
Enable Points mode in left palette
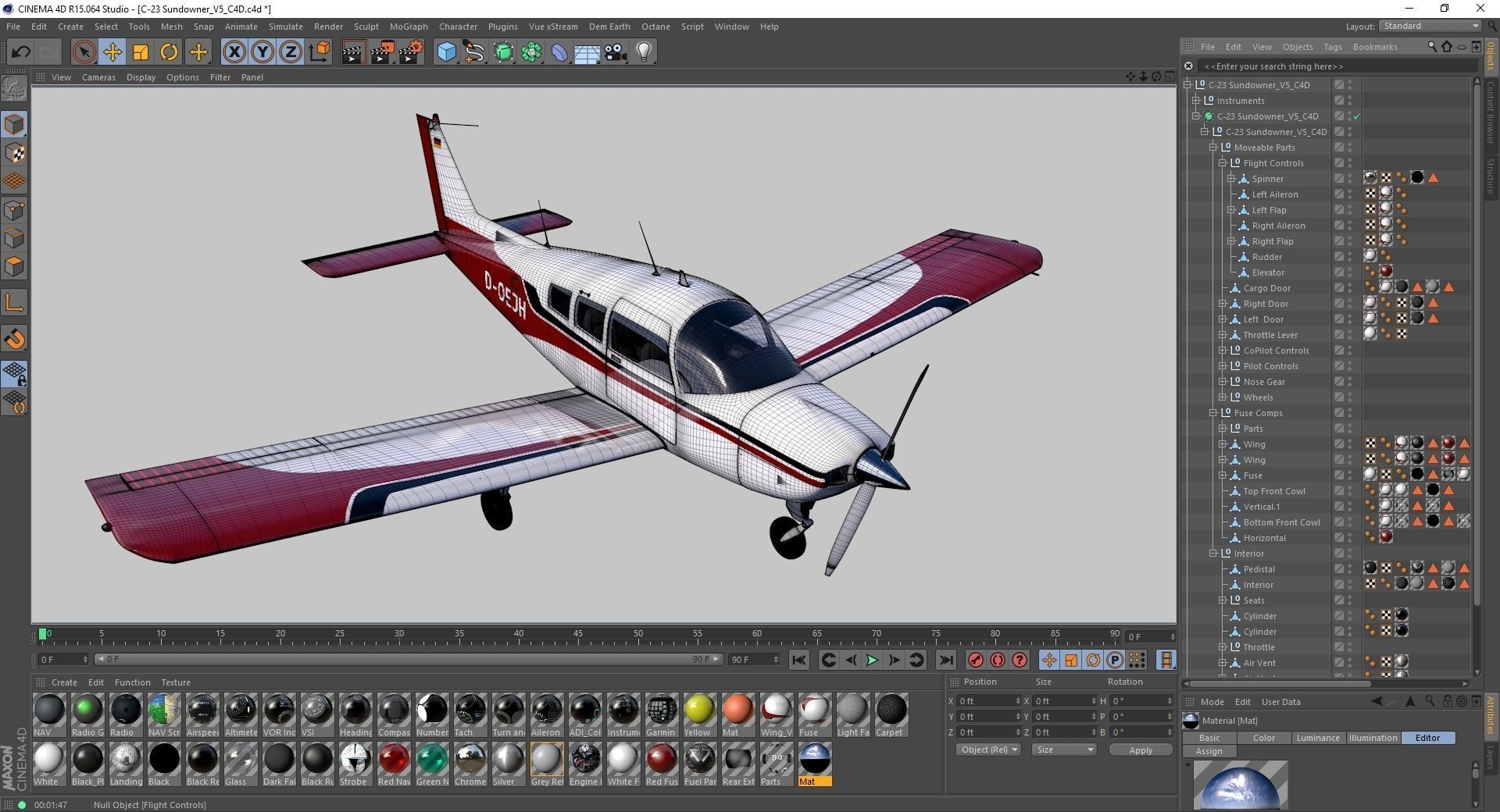tap(15, 210)
